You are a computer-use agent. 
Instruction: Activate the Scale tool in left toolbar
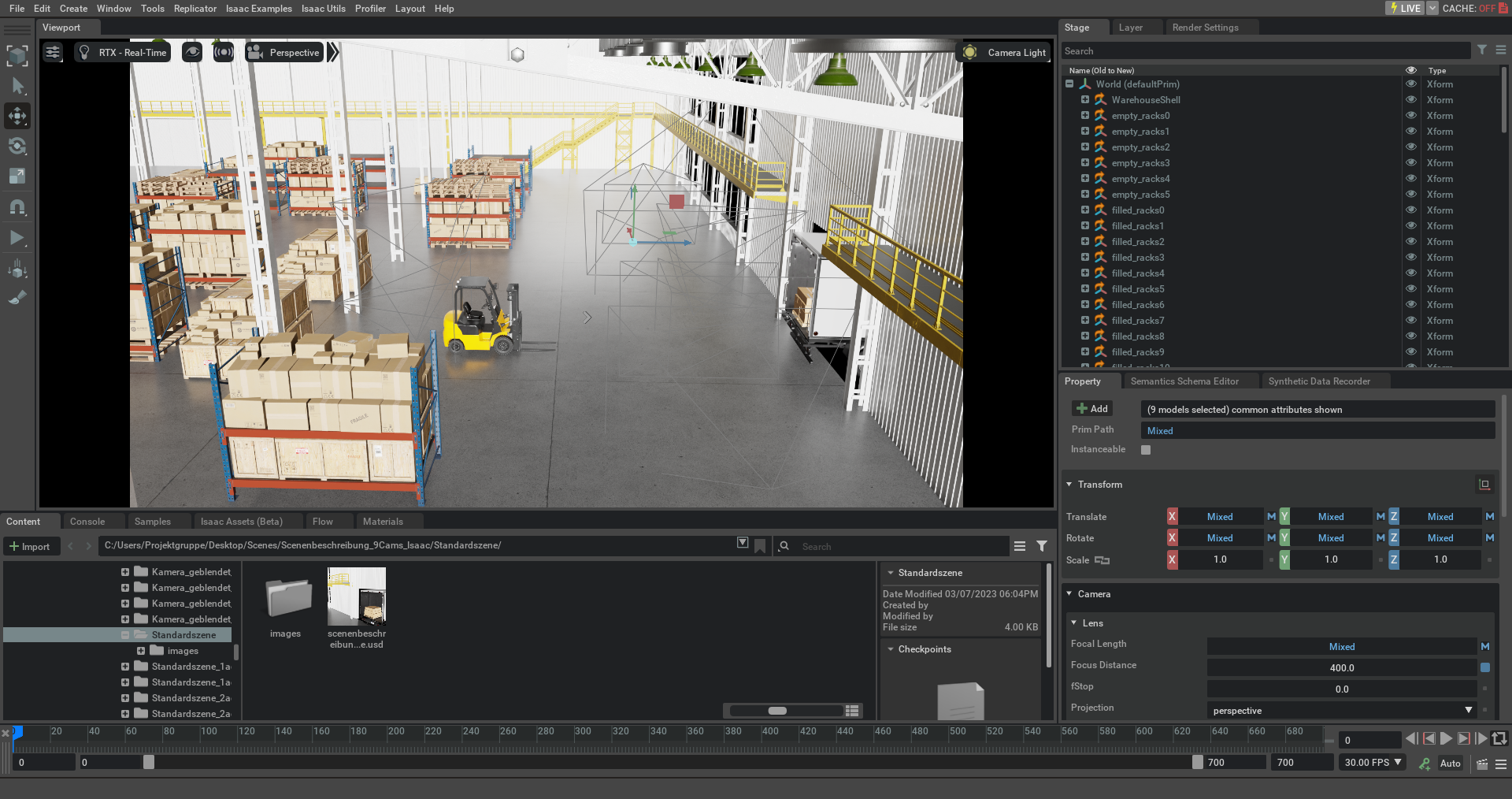point(17,177)
